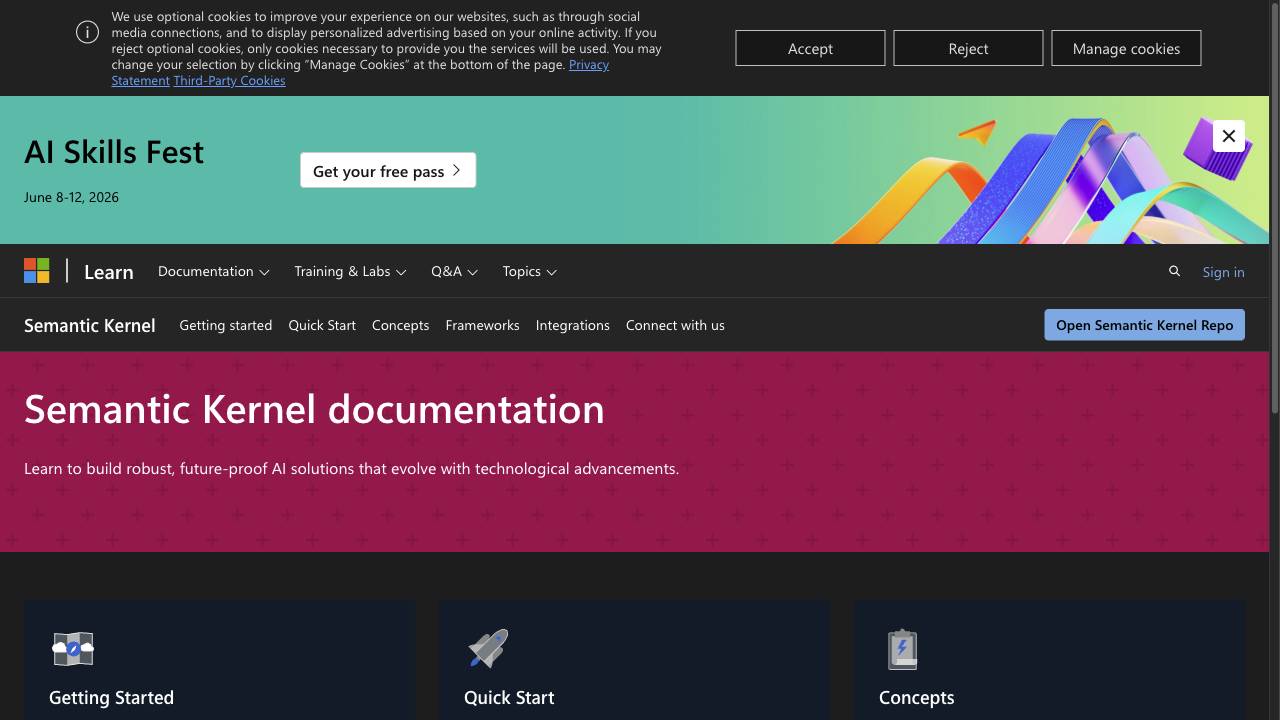Open the Frameworks nav item

coord(482,325)
